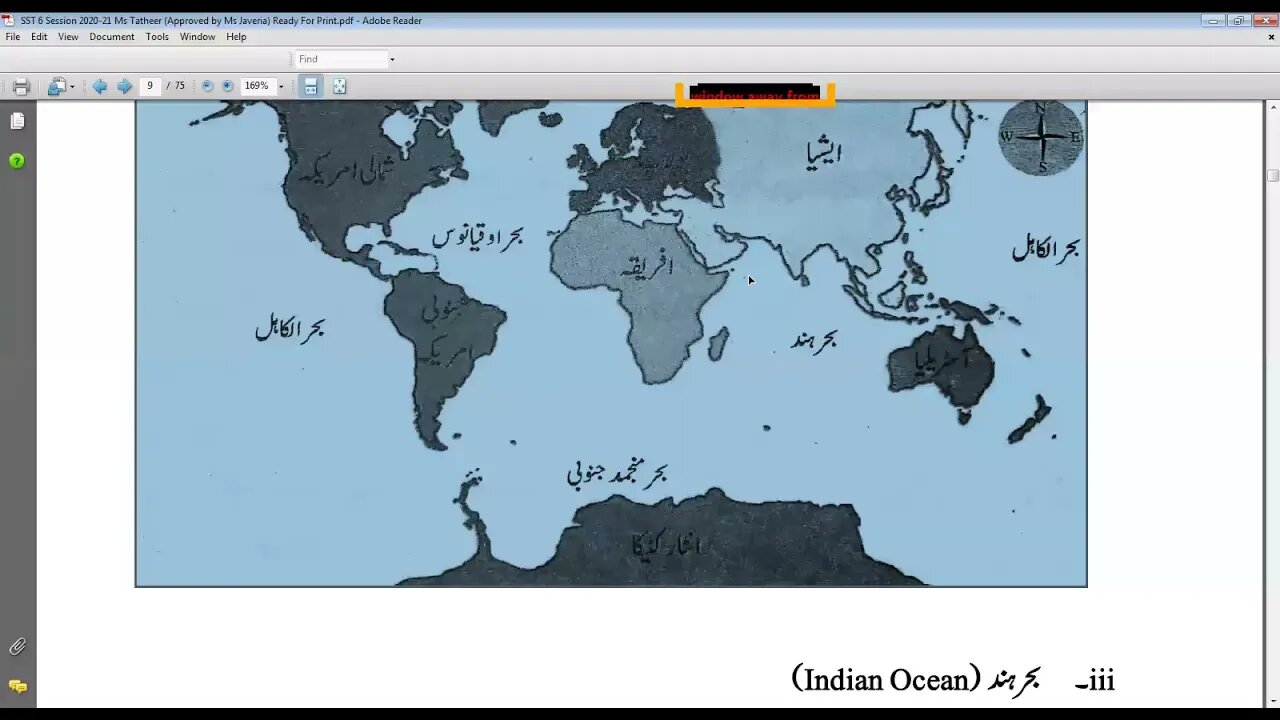Click the green help question mark icon
This screenshot has height=720, width=1280.
[x=17, y=161]
